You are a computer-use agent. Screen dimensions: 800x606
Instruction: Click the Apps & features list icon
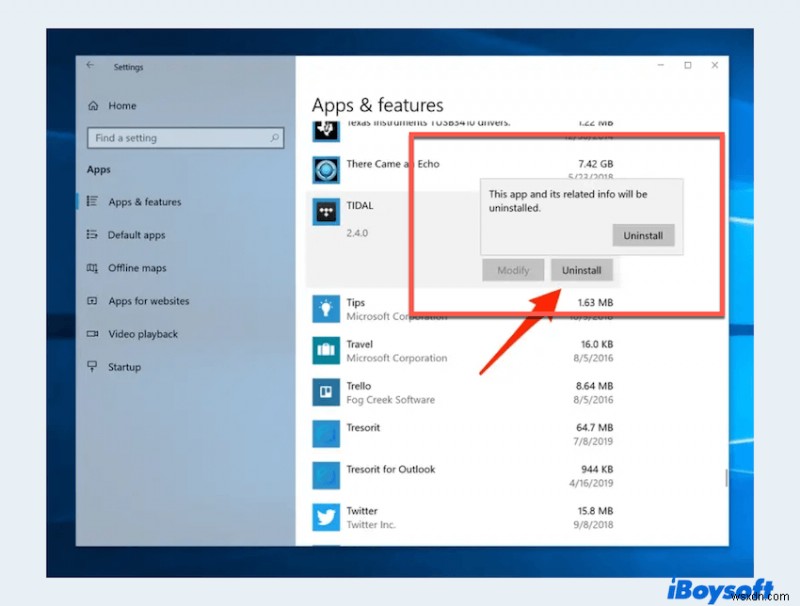(x=92, y=201)
